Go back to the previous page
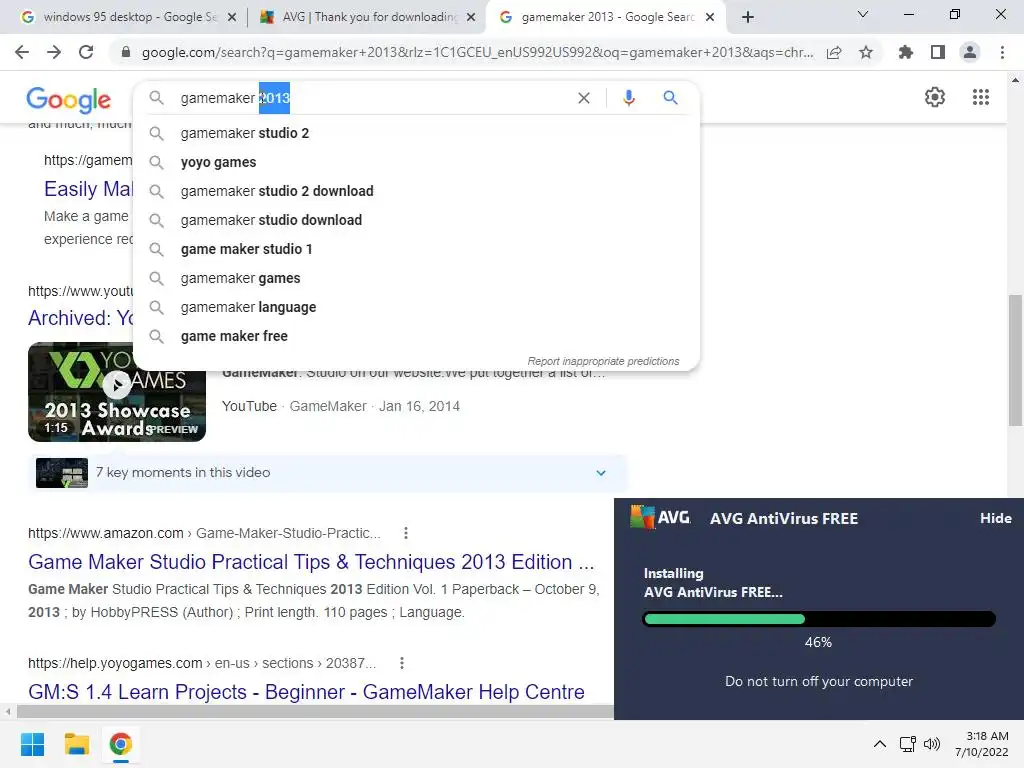 pyautogui.click(x=22, y=52)
